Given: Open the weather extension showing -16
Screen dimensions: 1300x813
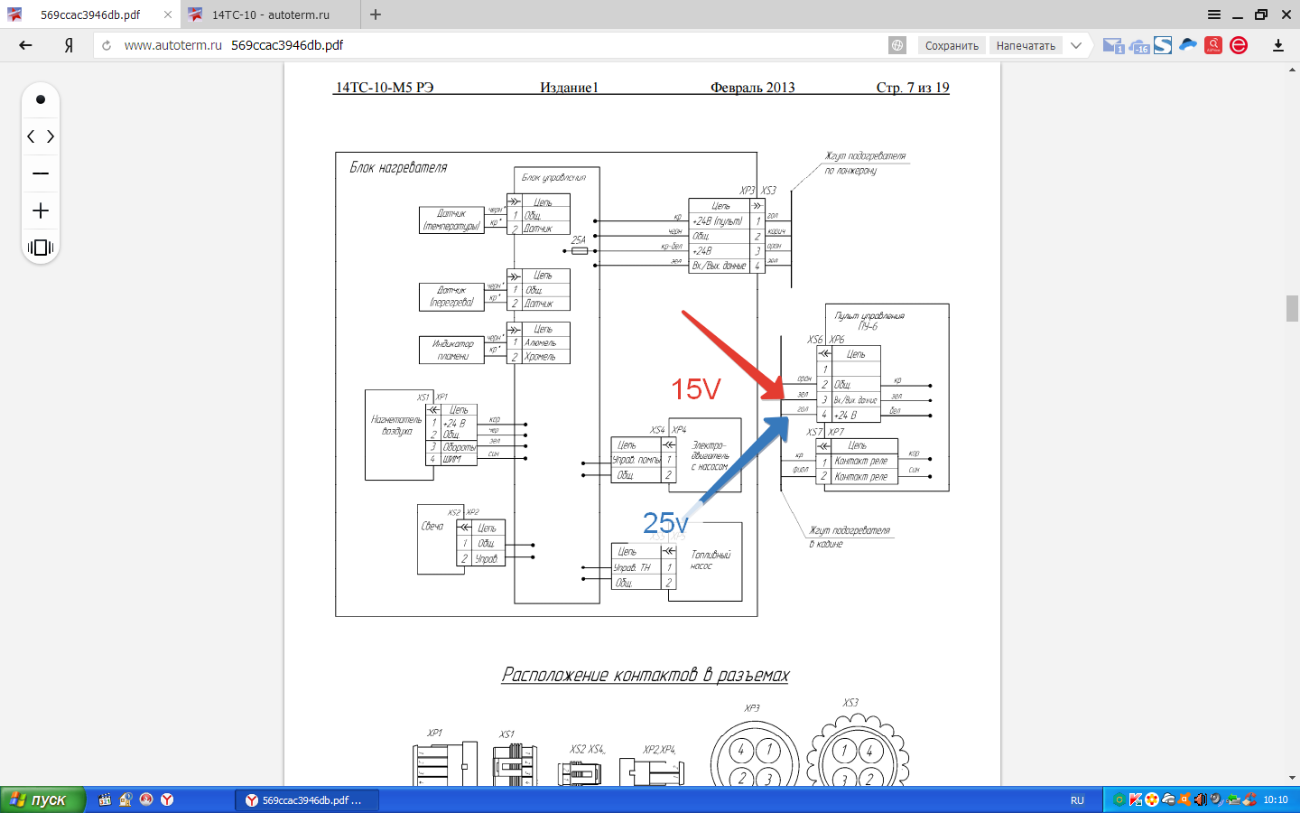Looking at the screenshot, I should (1139, 46).
